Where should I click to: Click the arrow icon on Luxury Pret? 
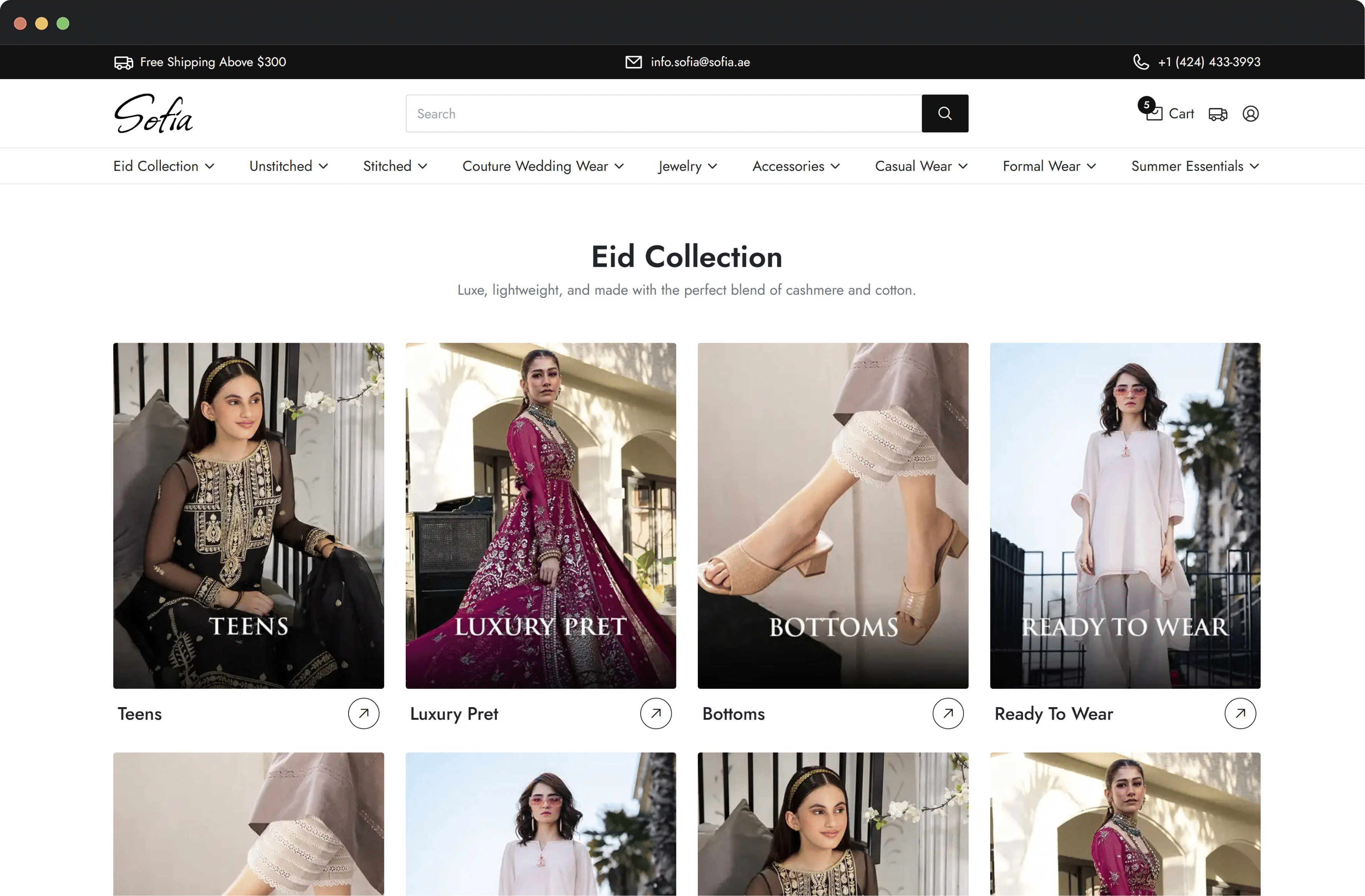(655, 713)
